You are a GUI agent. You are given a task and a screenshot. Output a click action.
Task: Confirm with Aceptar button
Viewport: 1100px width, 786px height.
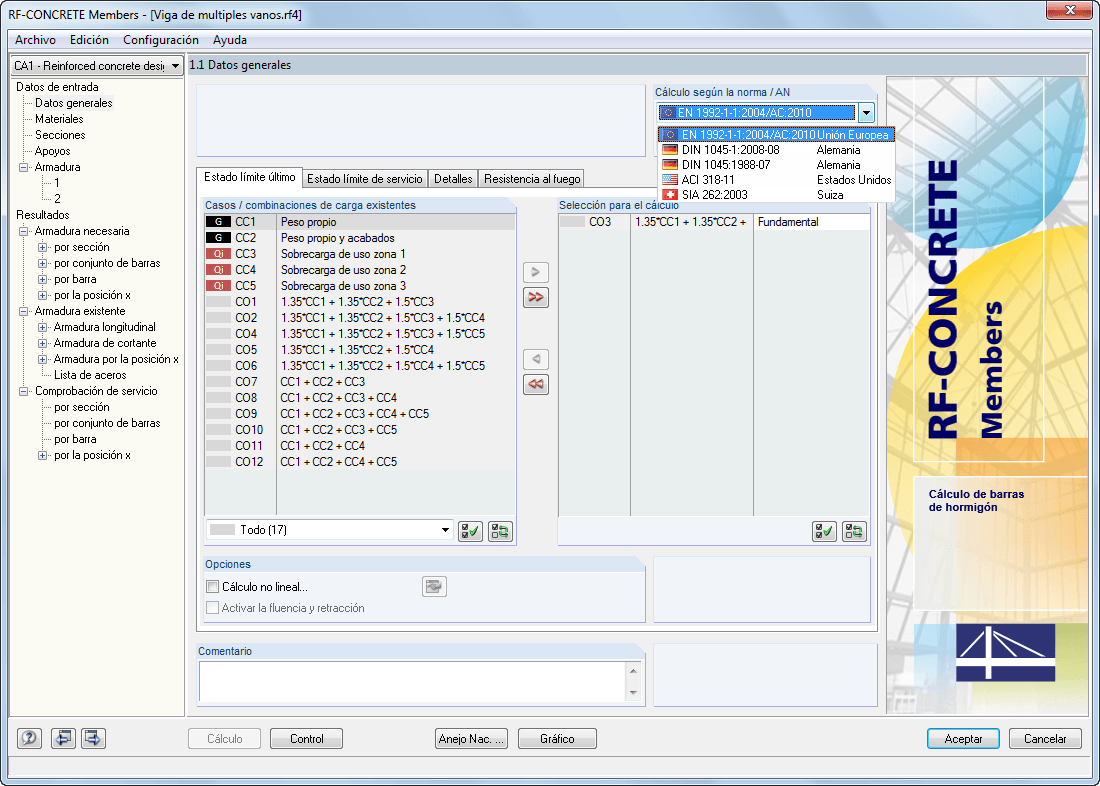point(963,738)
